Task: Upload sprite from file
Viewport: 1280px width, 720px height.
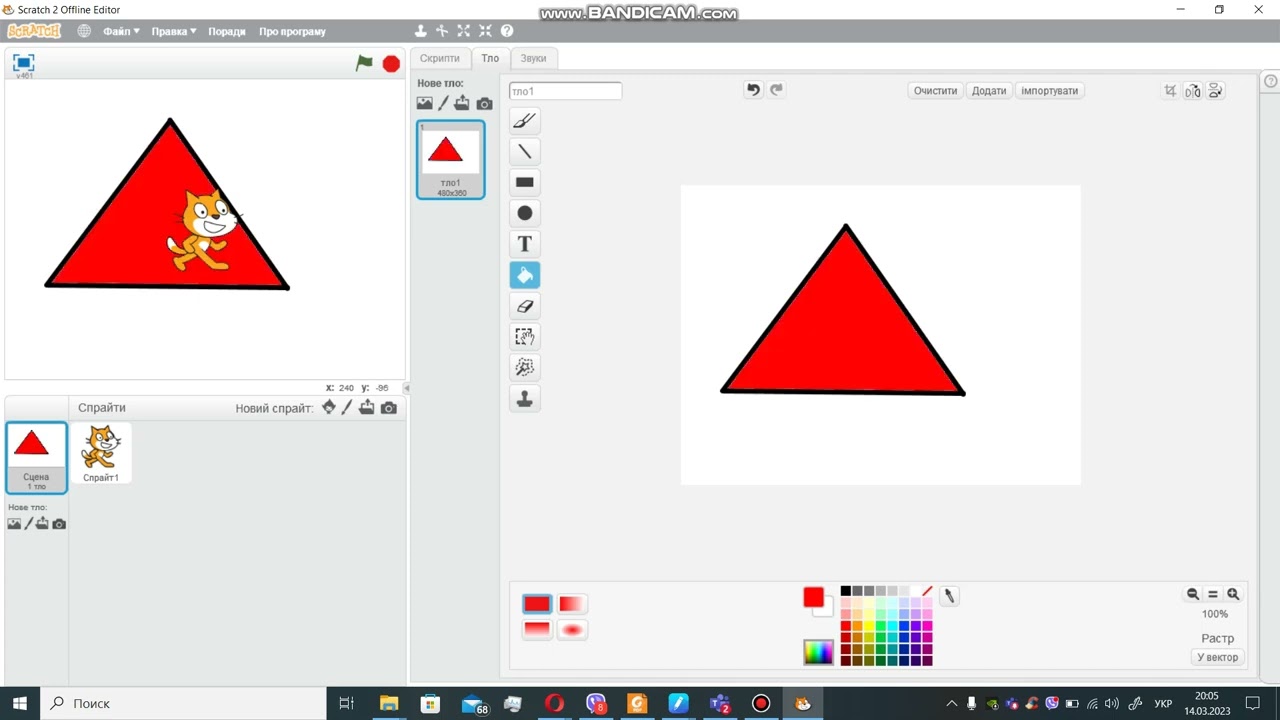Action: coord(367,407)
